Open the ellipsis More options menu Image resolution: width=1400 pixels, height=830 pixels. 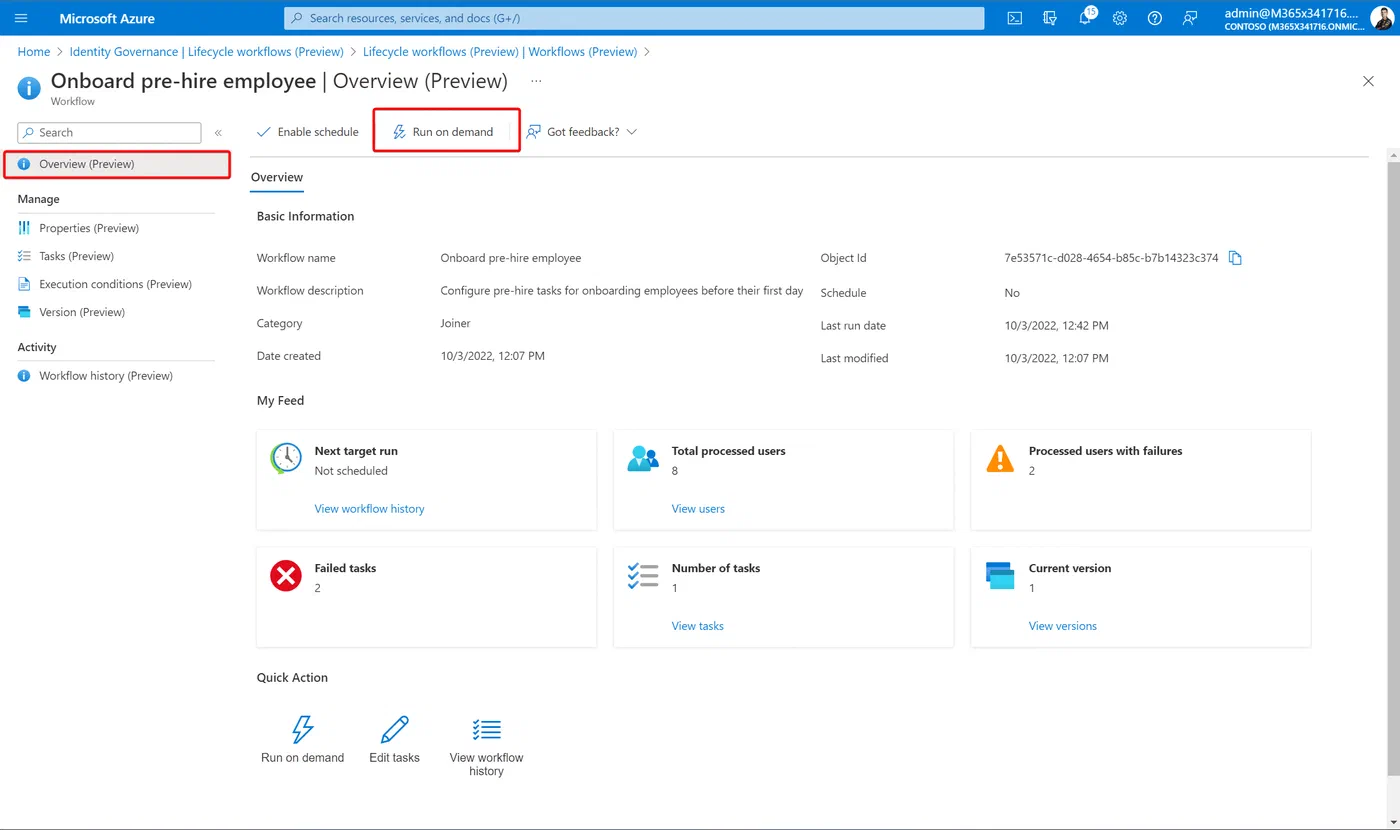tap(537, 81)
